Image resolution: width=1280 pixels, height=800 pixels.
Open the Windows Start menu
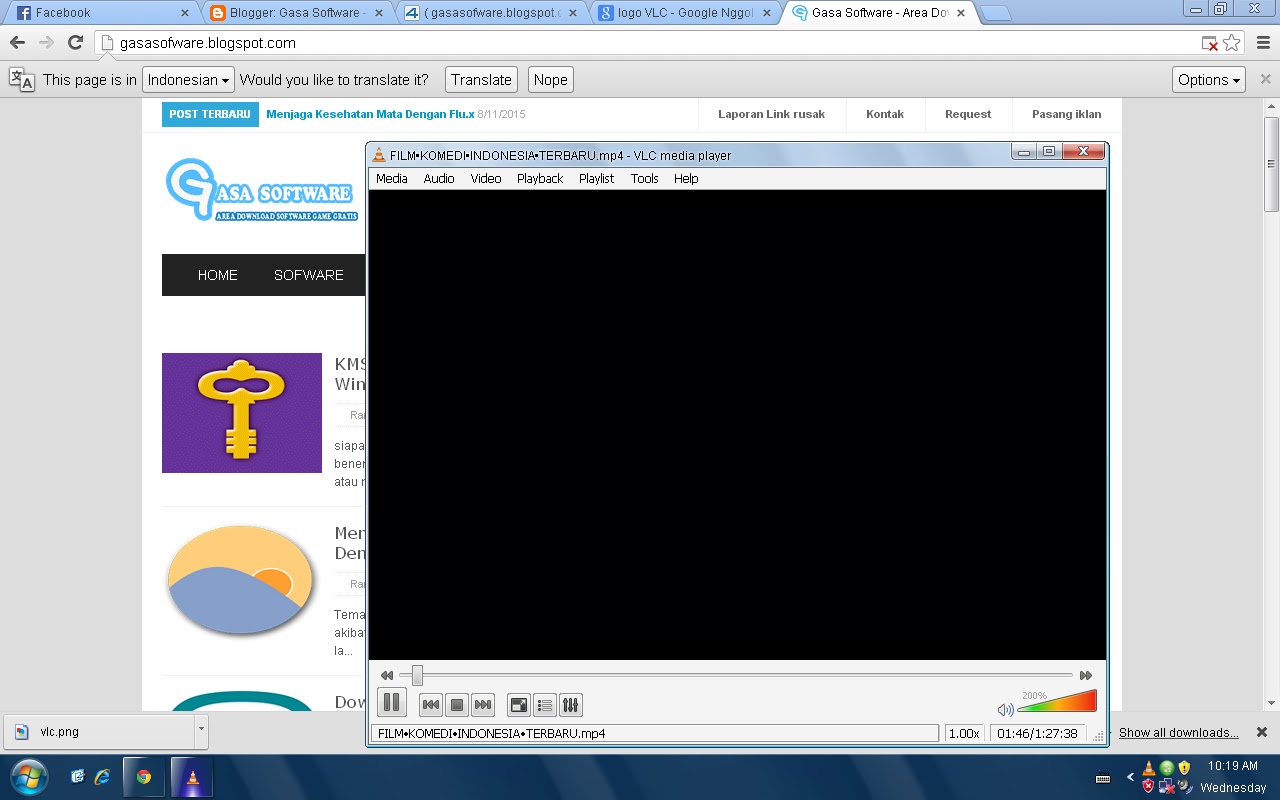[28, 777]
